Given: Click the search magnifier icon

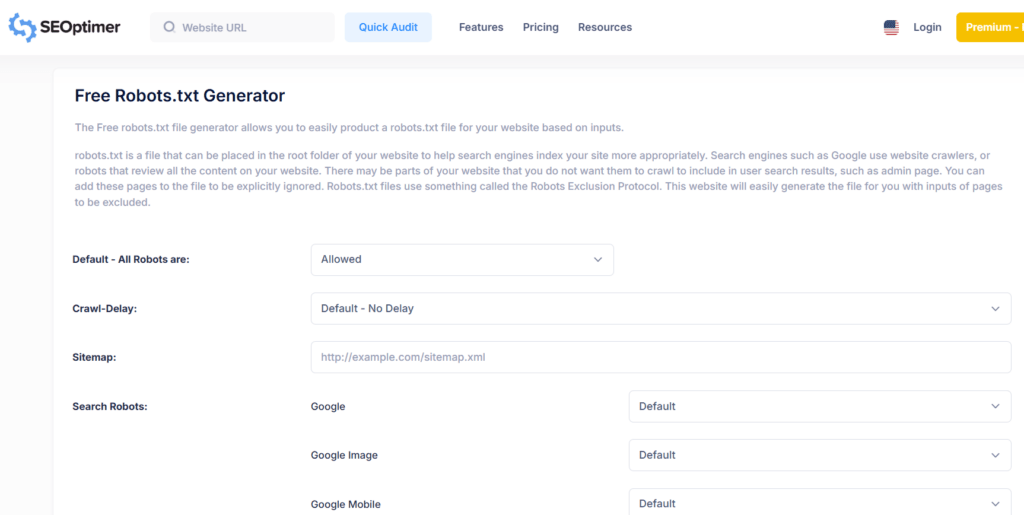Looking at the screenshot, I should pyautogui.click(x=169, y=28).
